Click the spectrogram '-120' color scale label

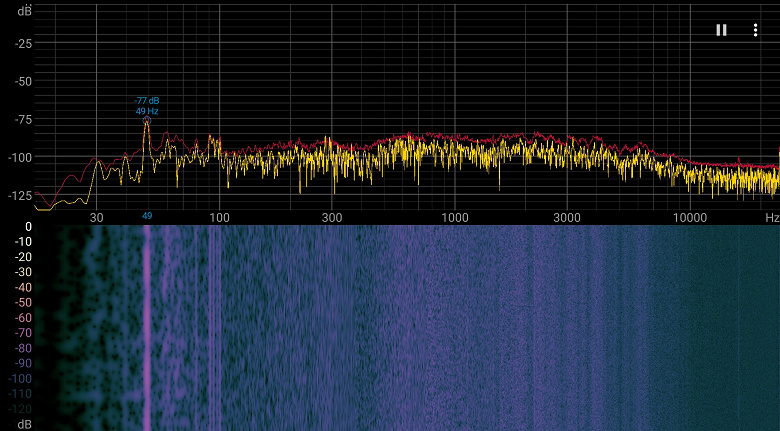tap(20, 409)
